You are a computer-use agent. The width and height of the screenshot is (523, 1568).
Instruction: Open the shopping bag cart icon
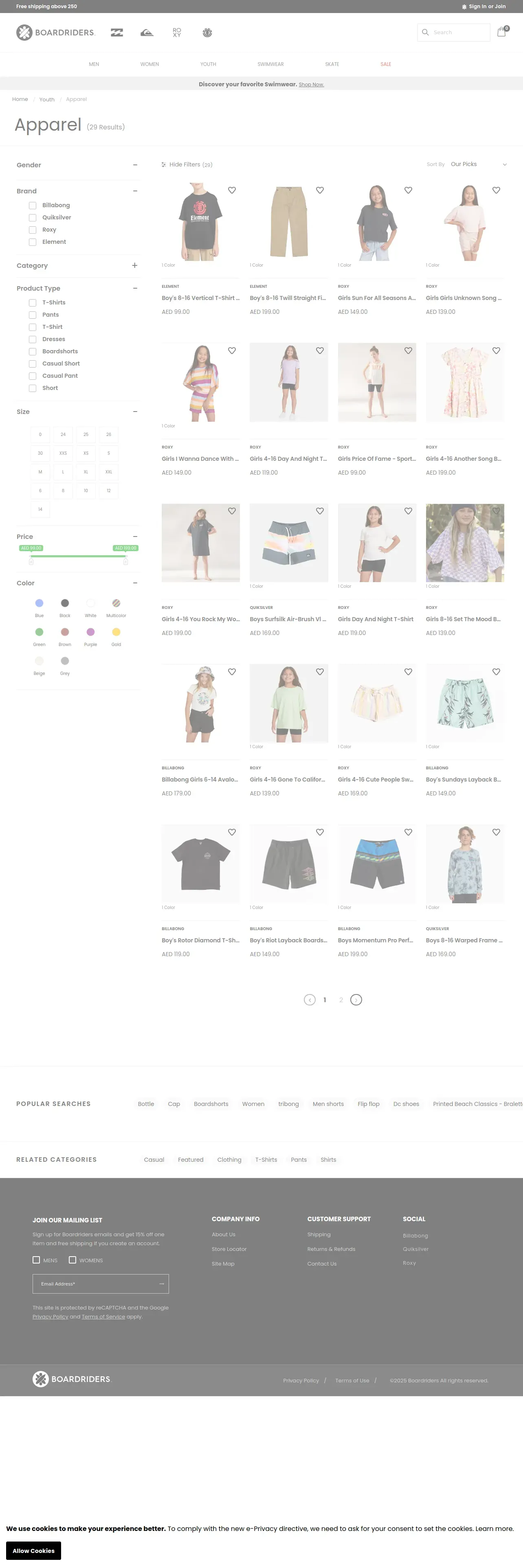point(502,32)
